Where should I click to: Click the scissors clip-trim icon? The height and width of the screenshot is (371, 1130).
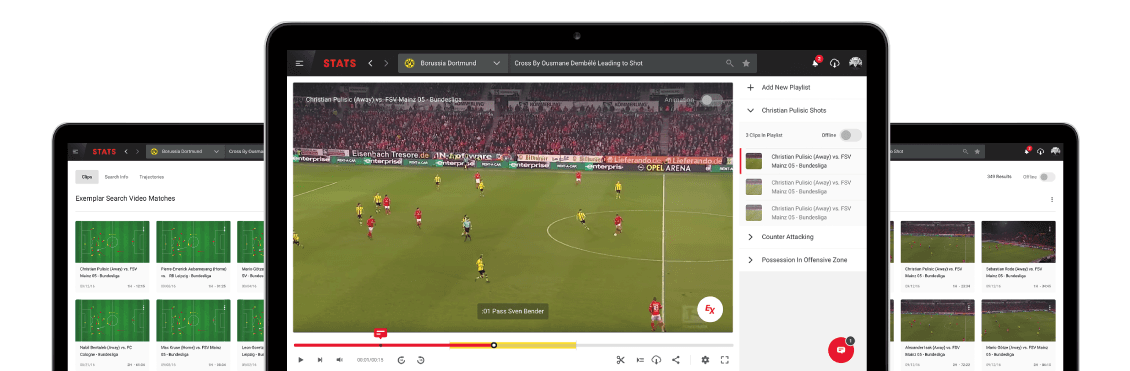pyautogui.click(x=620, y=359)
